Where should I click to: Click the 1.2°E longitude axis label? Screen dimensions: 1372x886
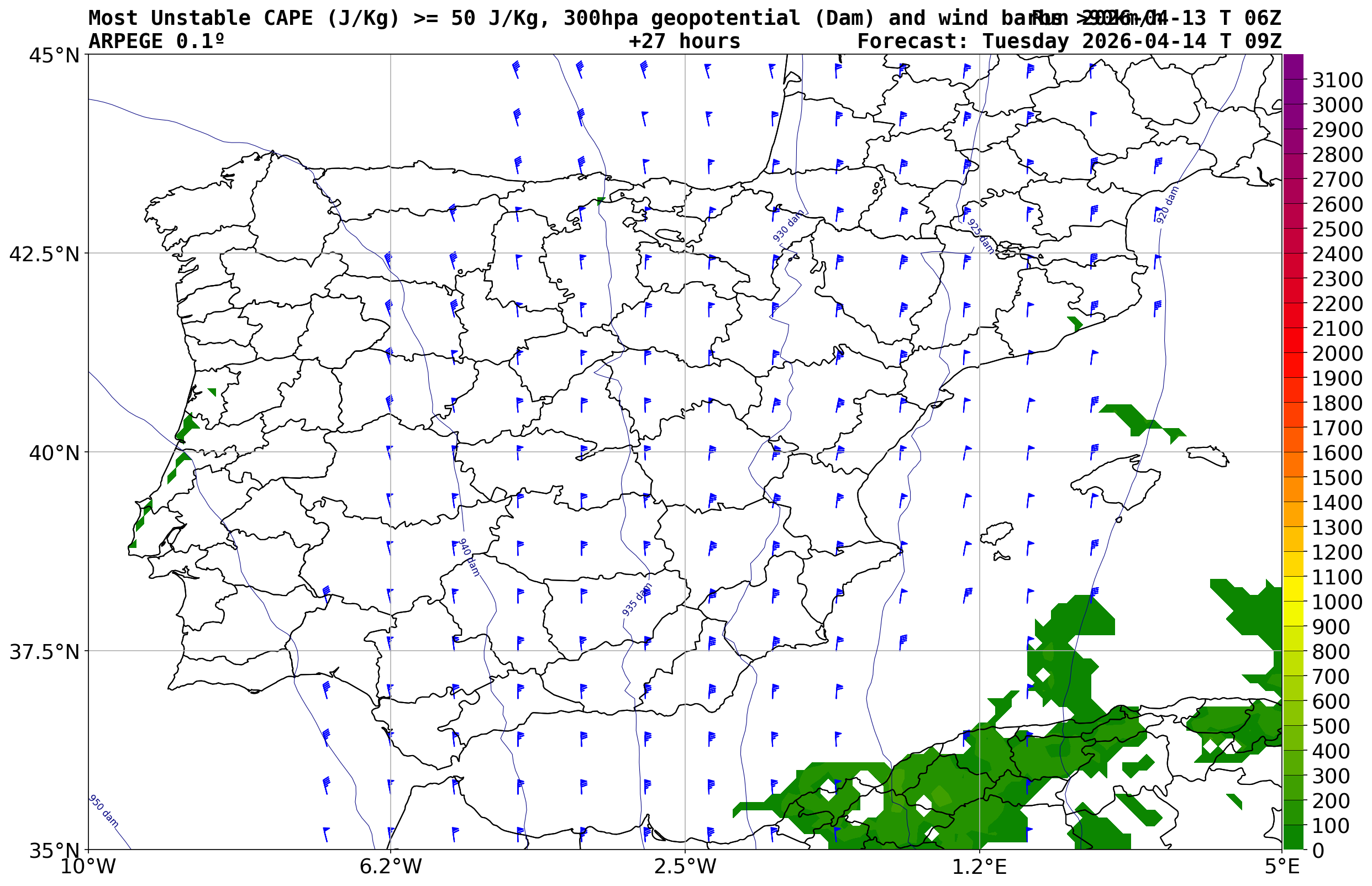(x=980, y=866)
